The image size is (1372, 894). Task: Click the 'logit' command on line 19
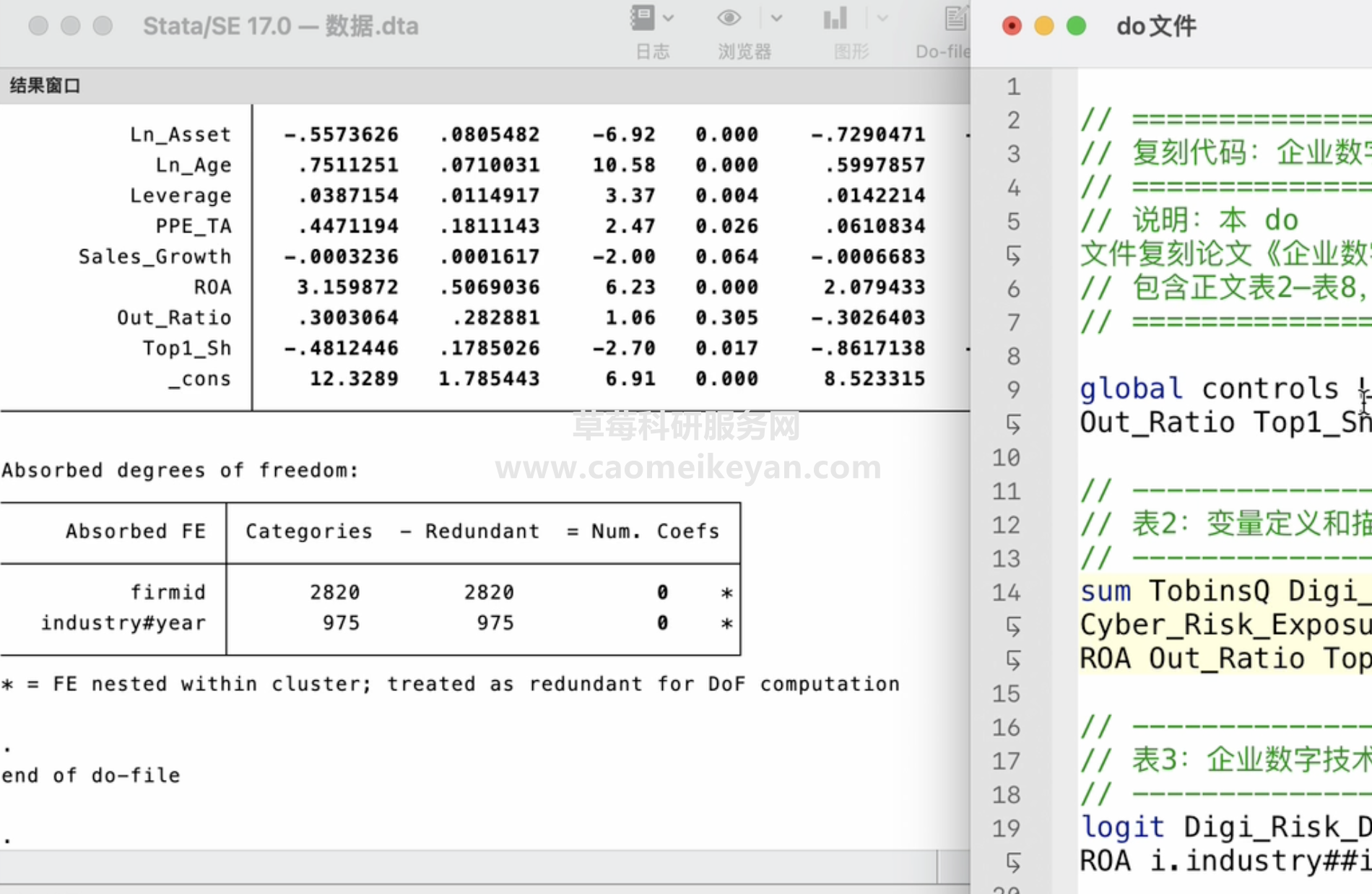(1121, 827)
